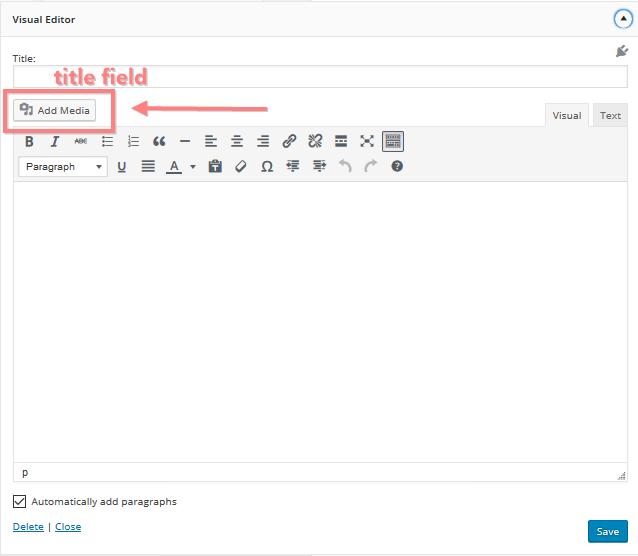Click into the Title input field
This screenshot has width=638, height=556.
[320, 77]
